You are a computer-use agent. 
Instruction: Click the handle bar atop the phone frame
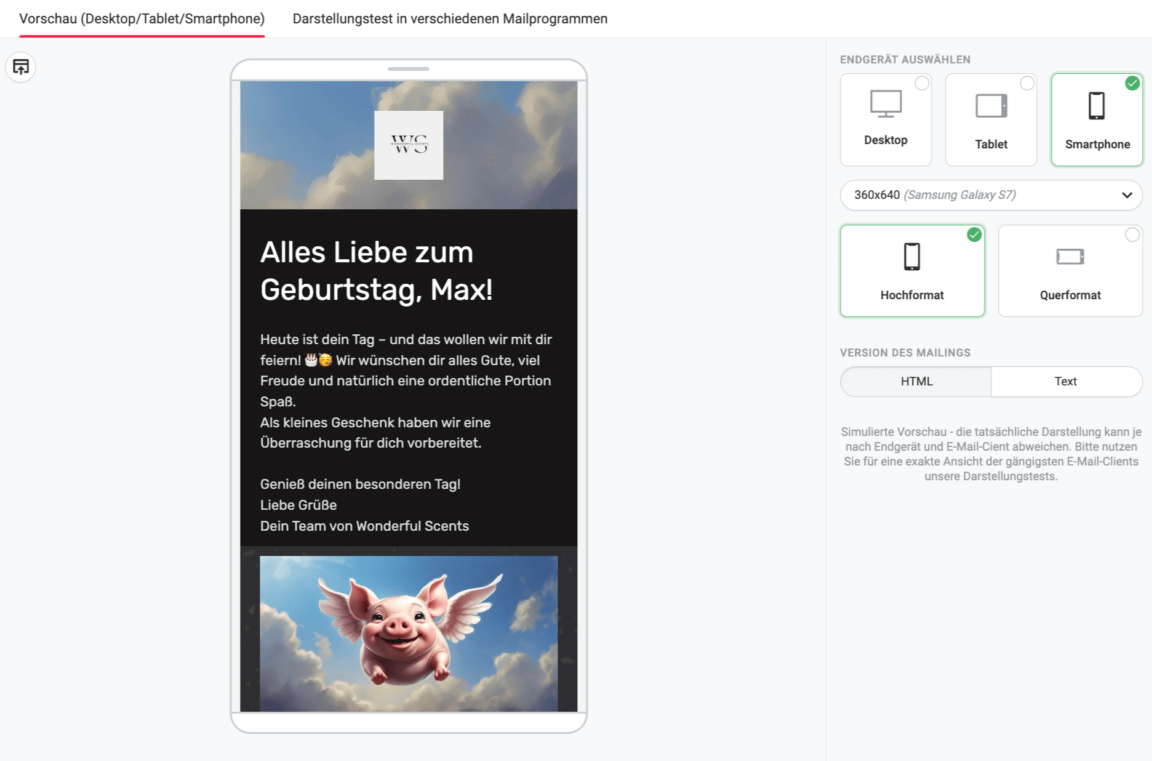click(x=408, y=69)
